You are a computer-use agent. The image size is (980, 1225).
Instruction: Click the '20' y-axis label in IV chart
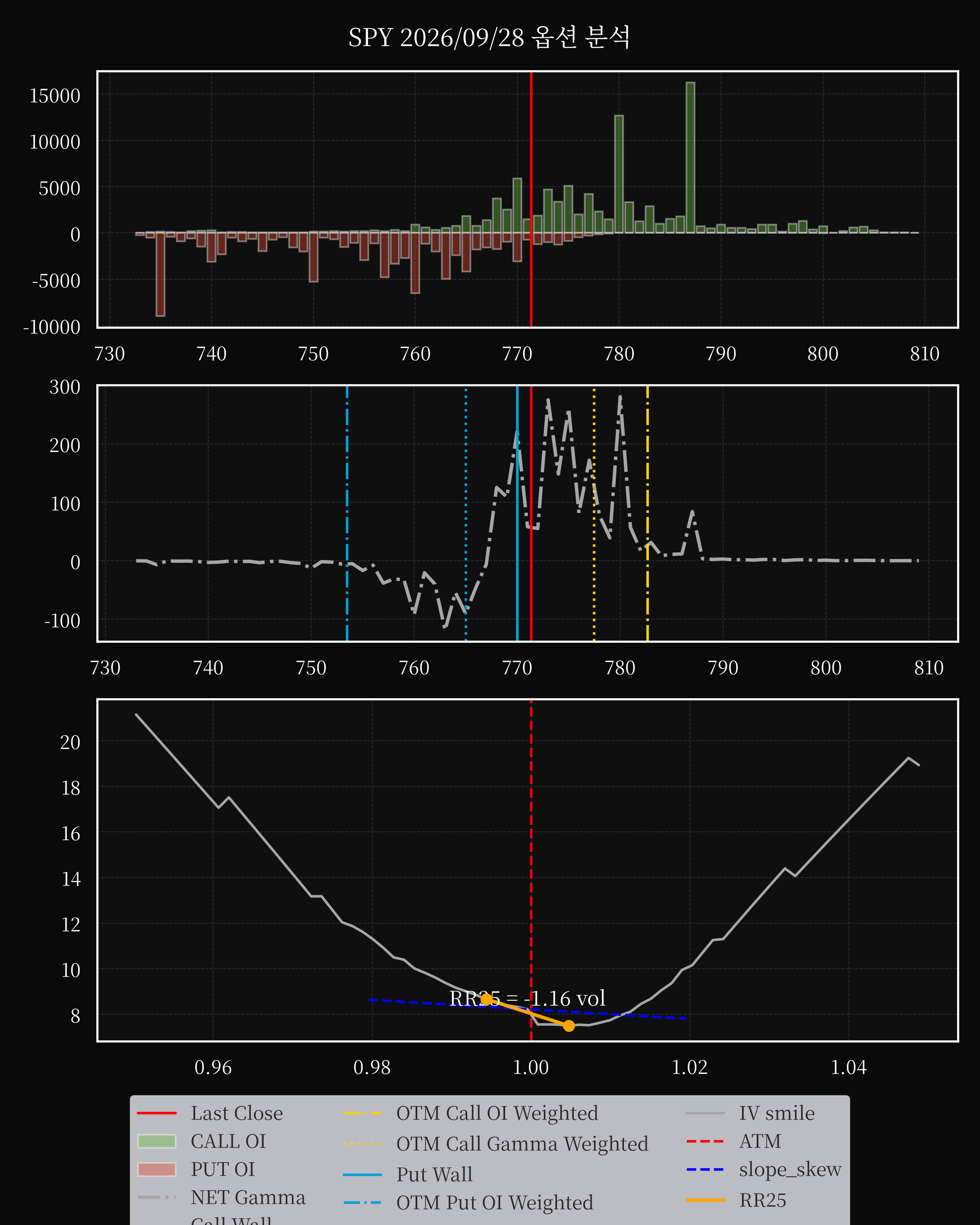click(71, 742)
